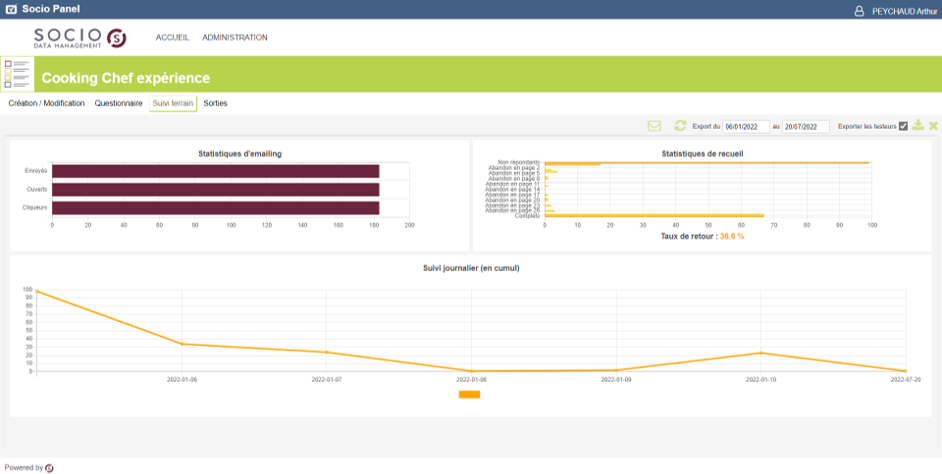Viewport: 942px width, 474px height.
Task: Toggle the orange legend swatch below the chart
Action: point(469,395)
